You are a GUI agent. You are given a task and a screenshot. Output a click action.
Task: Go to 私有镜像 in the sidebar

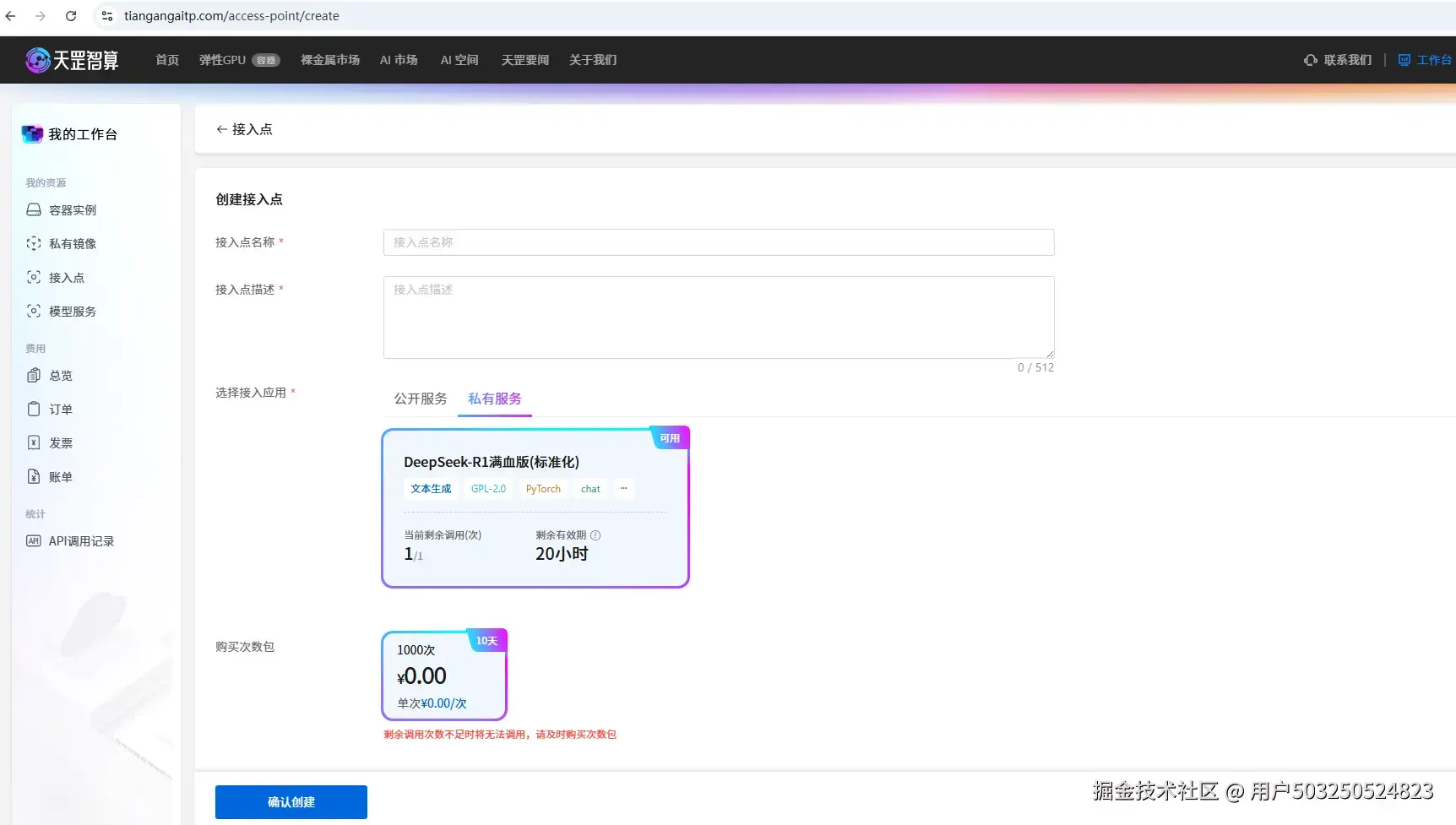(73, 243)
